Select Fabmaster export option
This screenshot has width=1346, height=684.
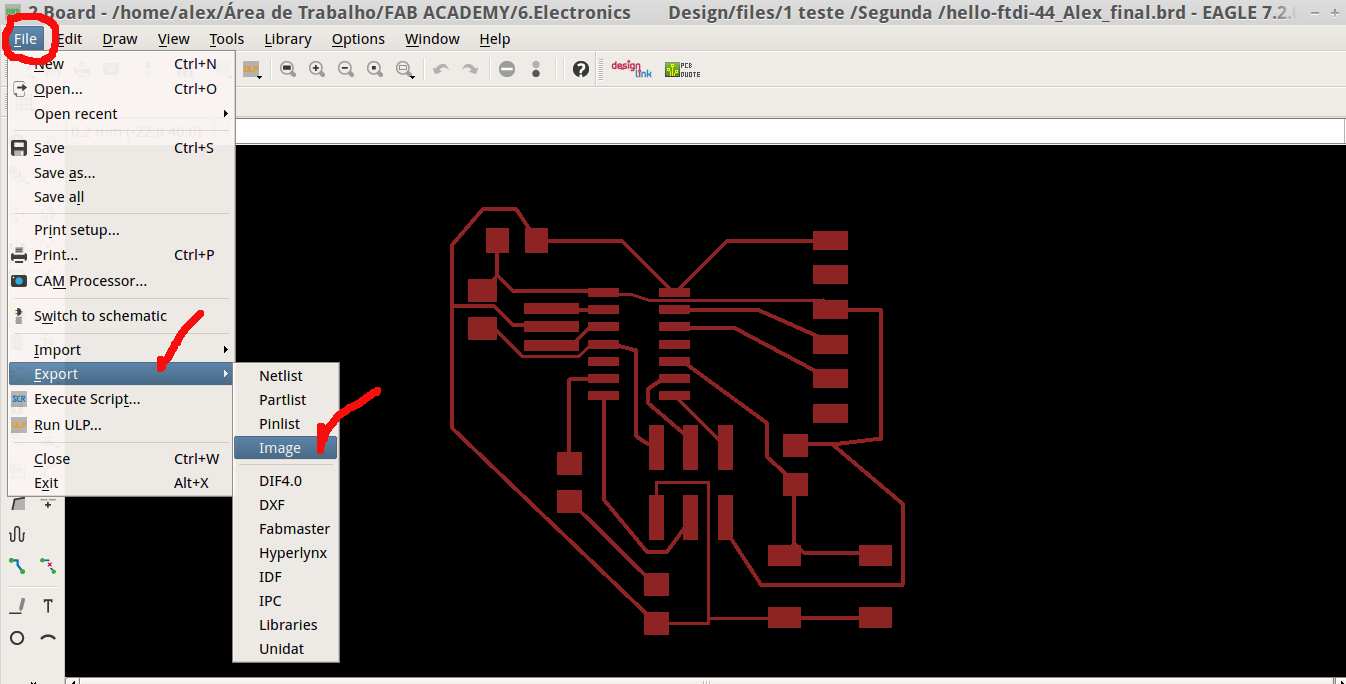(x=286, y=529)
